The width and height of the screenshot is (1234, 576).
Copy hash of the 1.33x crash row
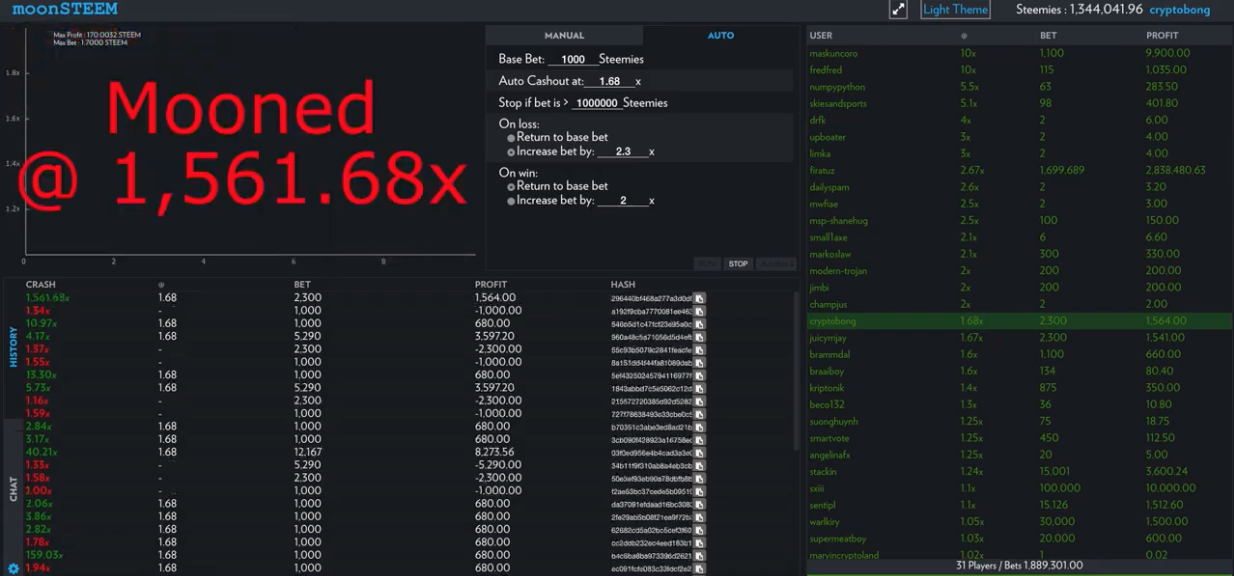(x=700, y=465)
